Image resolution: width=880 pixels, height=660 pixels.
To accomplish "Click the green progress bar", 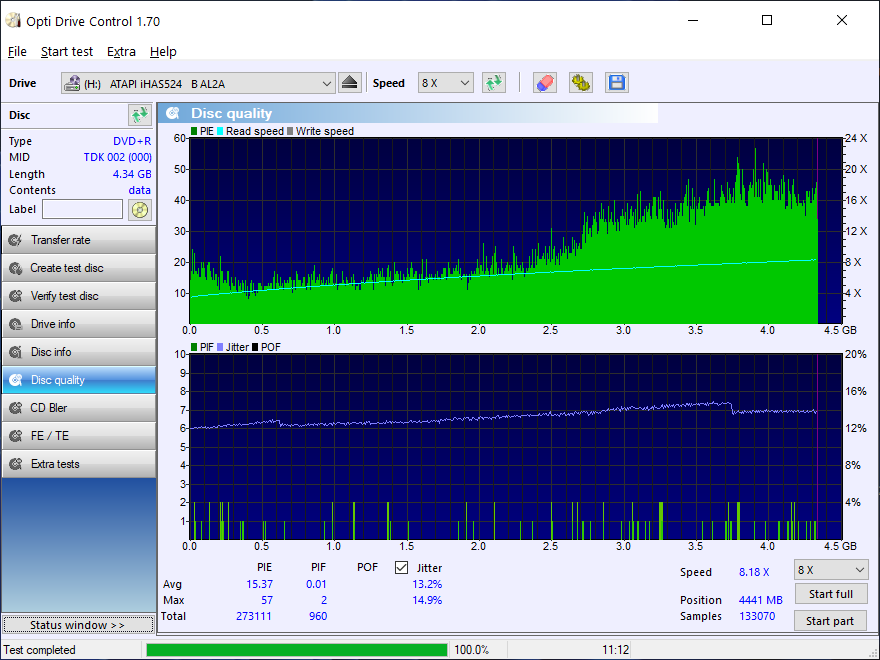I will point(296,650).
